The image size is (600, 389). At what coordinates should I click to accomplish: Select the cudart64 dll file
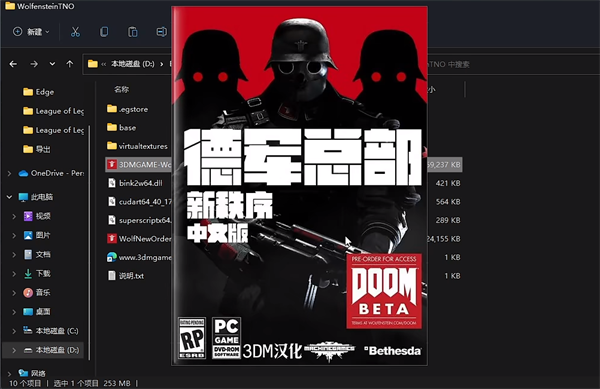pyautogui.click(x=140, y=202)
